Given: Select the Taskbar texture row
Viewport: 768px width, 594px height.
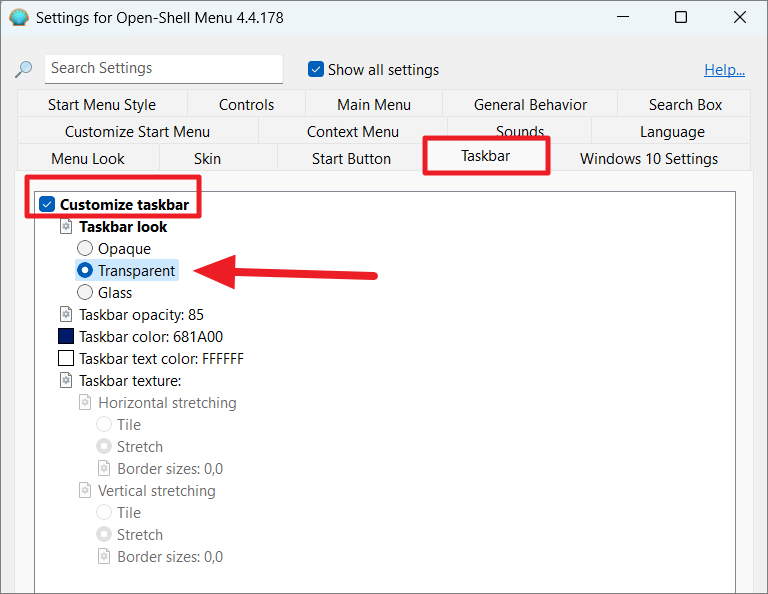Looking at the screenshot, I should point(130,380).
